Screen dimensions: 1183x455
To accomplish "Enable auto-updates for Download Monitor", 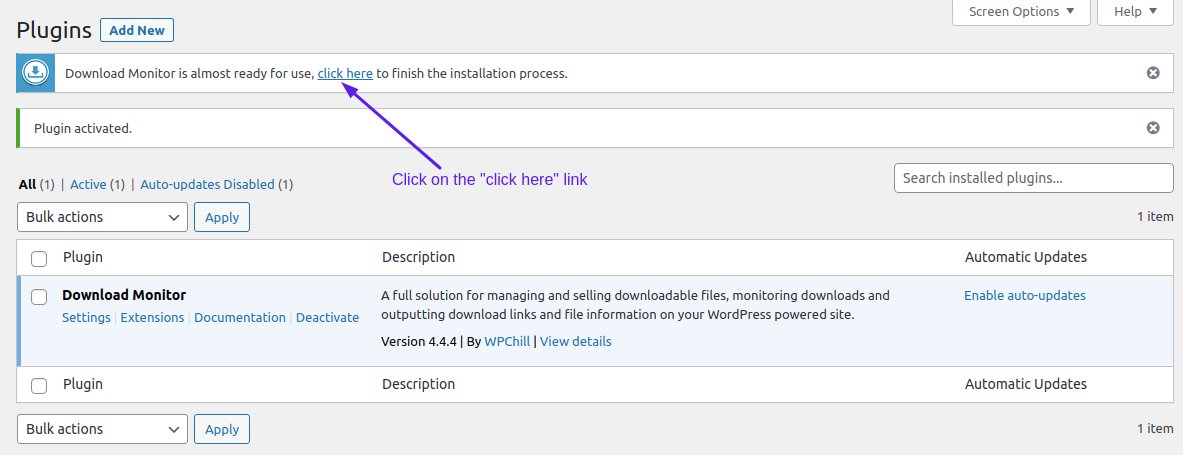I will (x=1025, y=296).
